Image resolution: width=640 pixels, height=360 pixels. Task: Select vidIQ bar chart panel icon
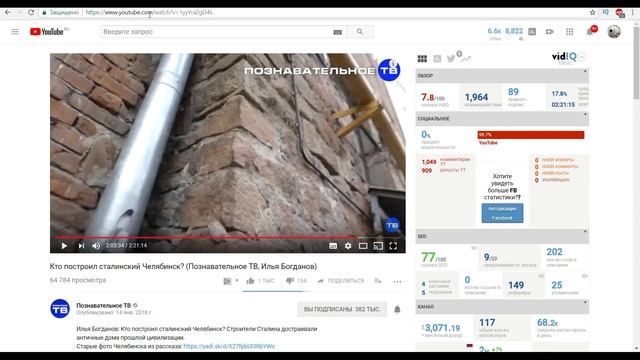[x=437, y=59]
